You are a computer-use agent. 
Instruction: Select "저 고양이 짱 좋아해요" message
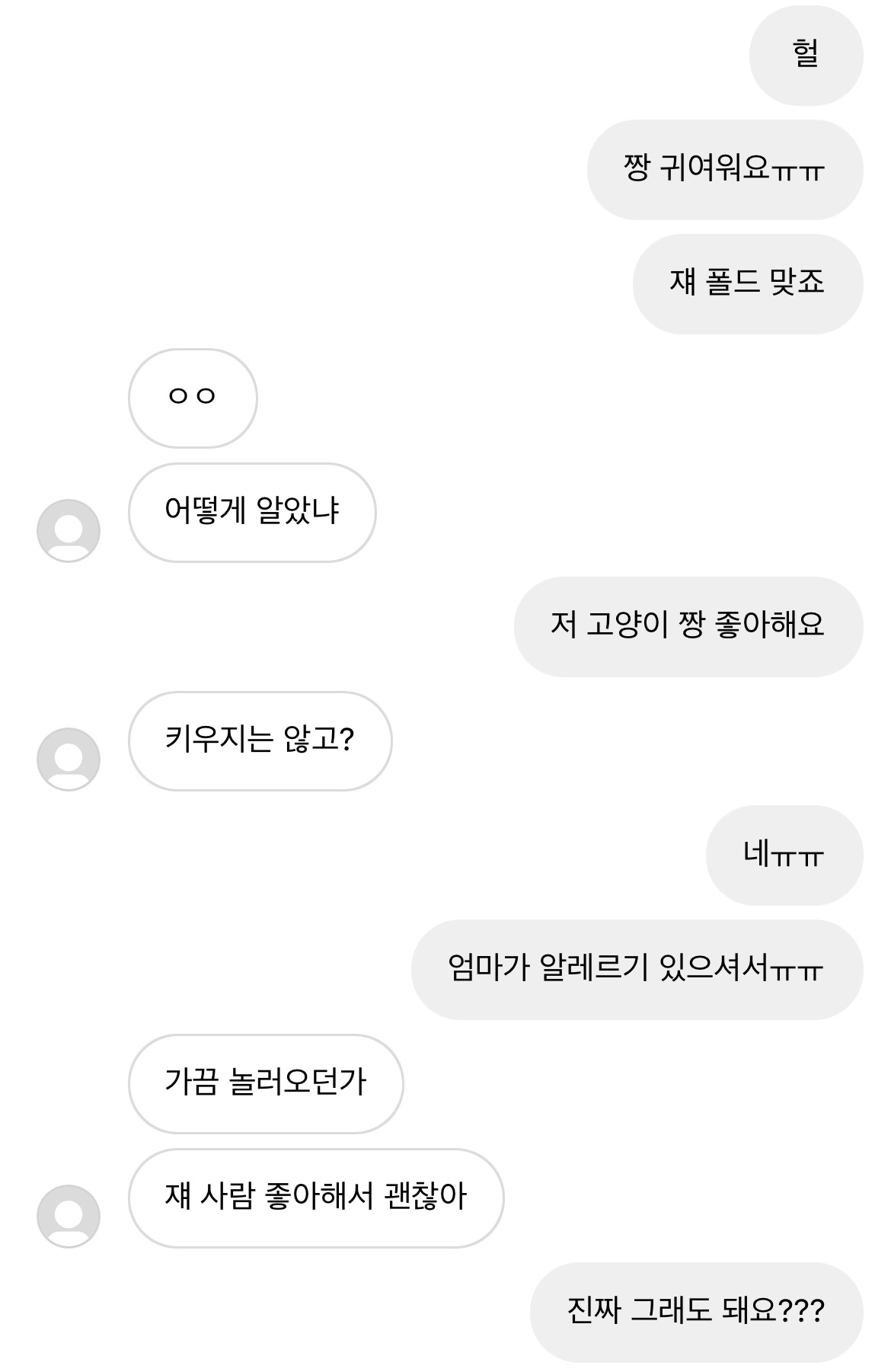688,626
